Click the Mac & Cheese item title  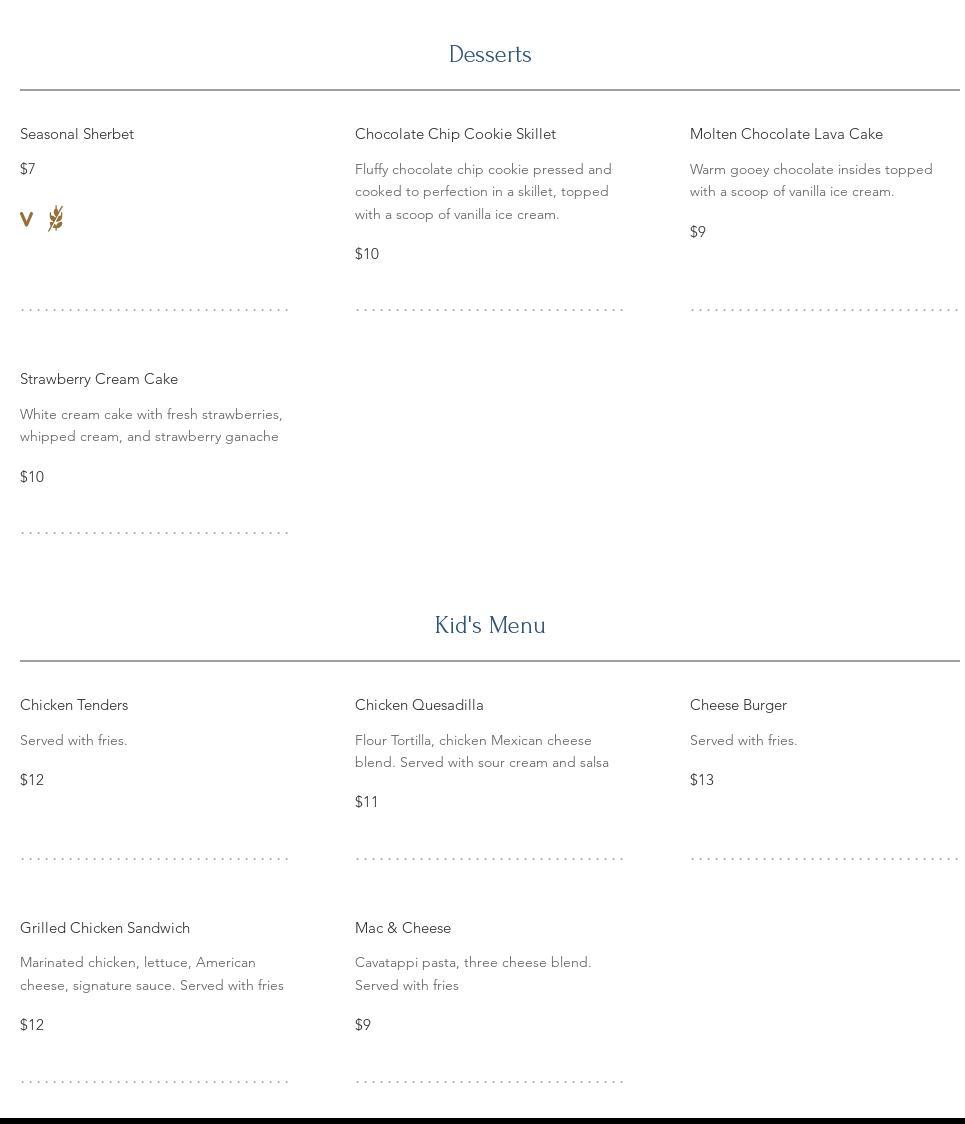pyautogui.click(x=403, y=928)
